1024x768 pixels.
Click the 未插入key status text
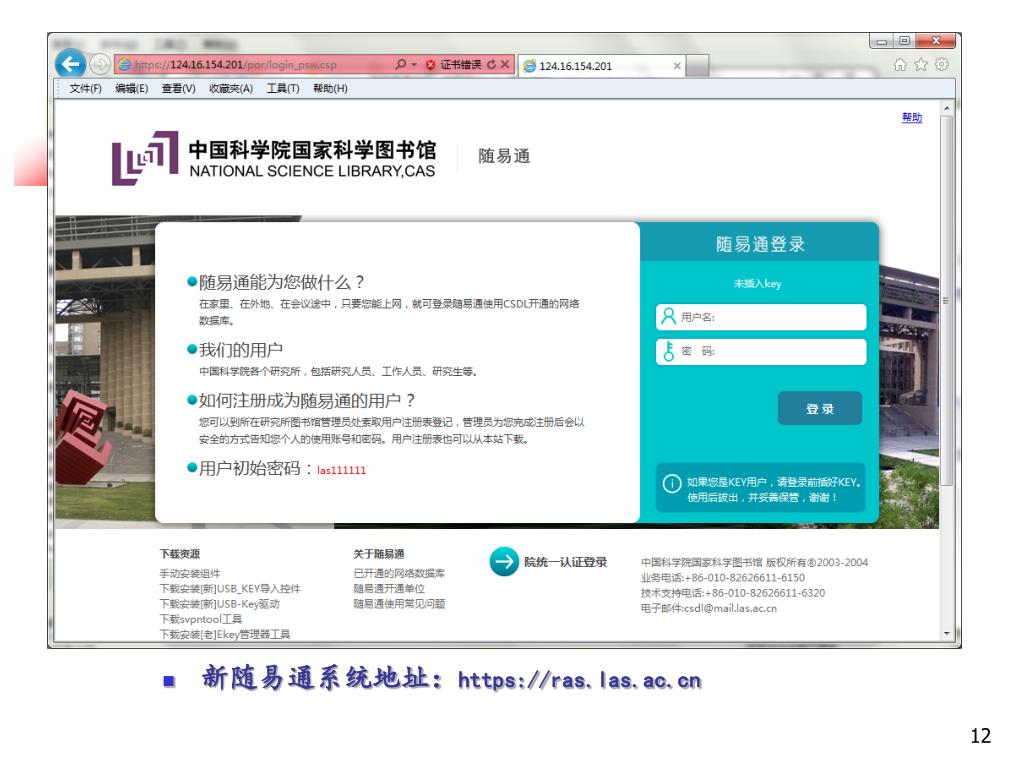(758, 284)
